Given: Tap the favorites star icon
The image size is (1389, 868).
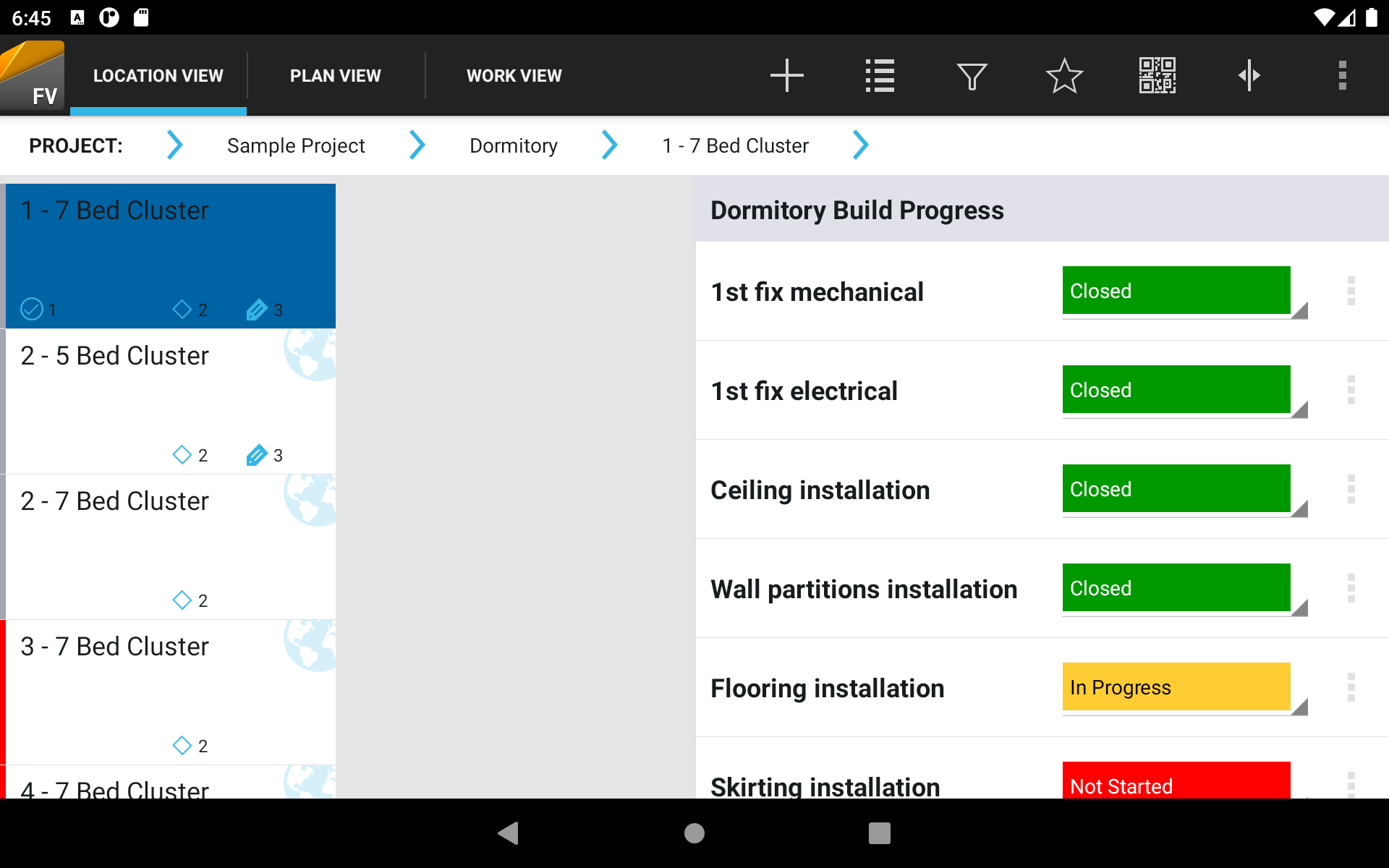Looking at the screenshot, I should [1064, 75].
